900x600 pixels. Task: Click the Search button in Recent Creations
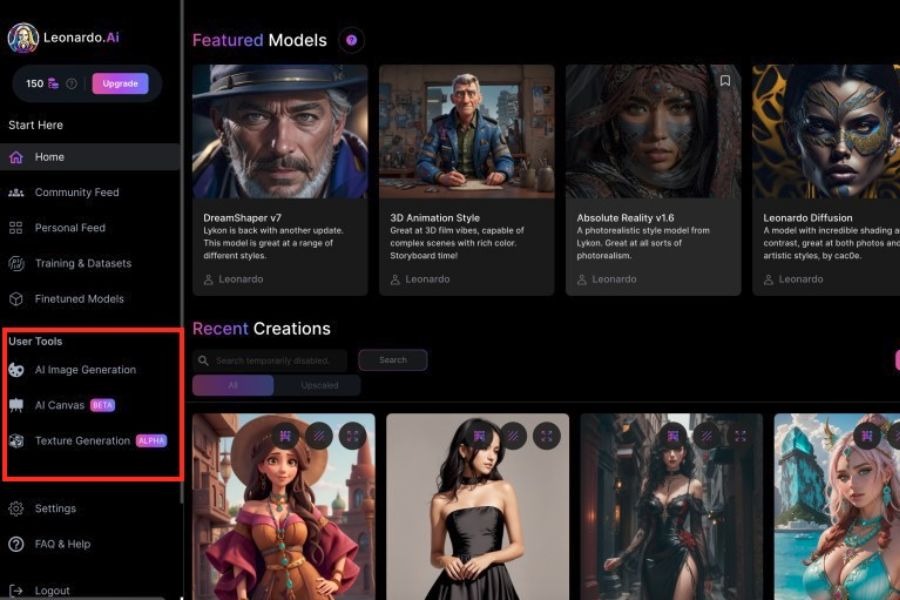392,360
